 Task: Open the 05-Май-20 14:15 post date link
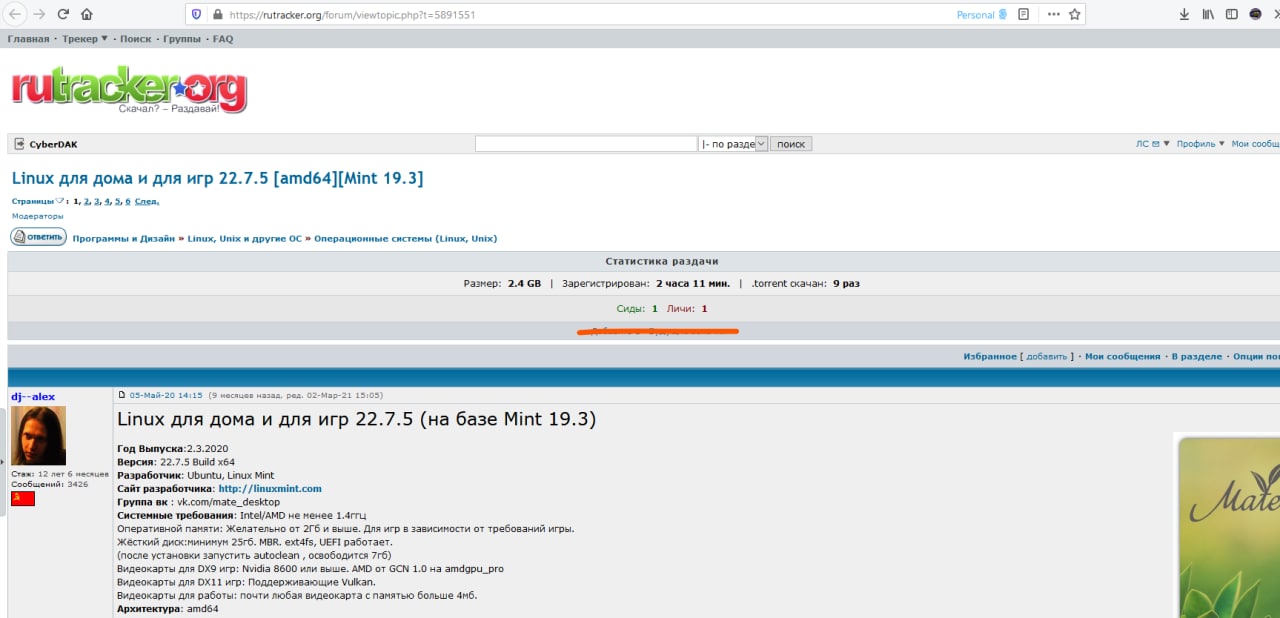click(166, 395)
